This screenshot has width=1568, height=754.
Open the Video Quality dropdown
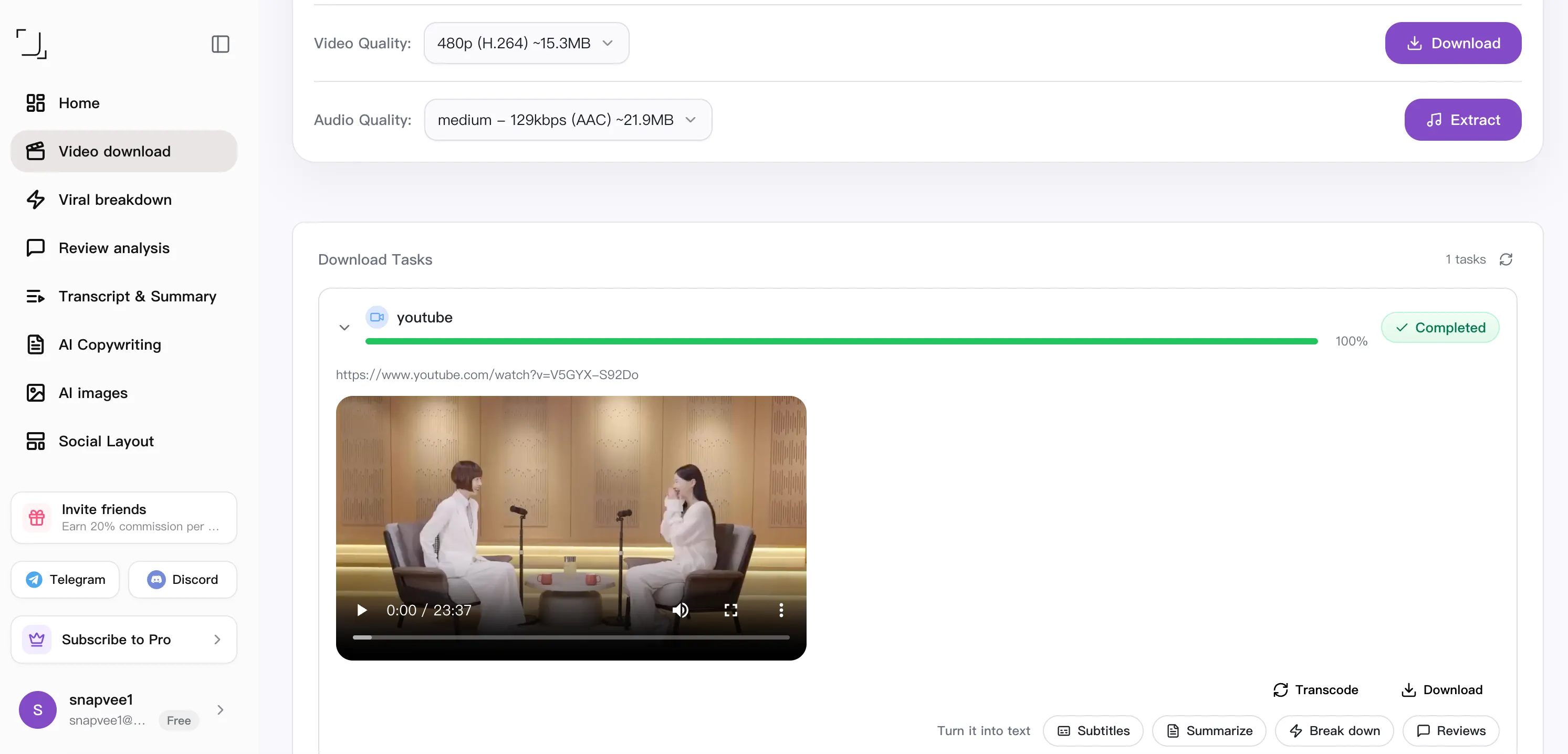click(527, 43)
